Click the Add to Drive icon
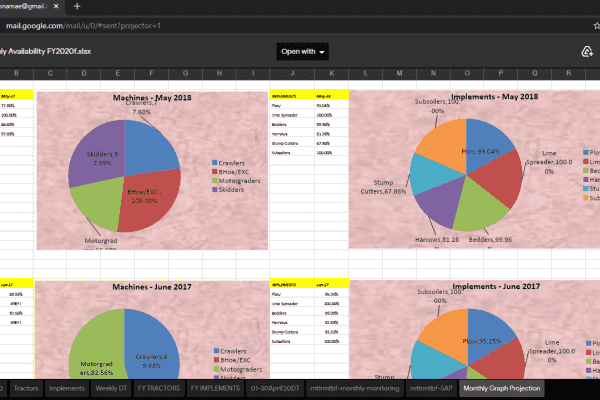This screenshot has height=400, width=600. tap(587, 51)
